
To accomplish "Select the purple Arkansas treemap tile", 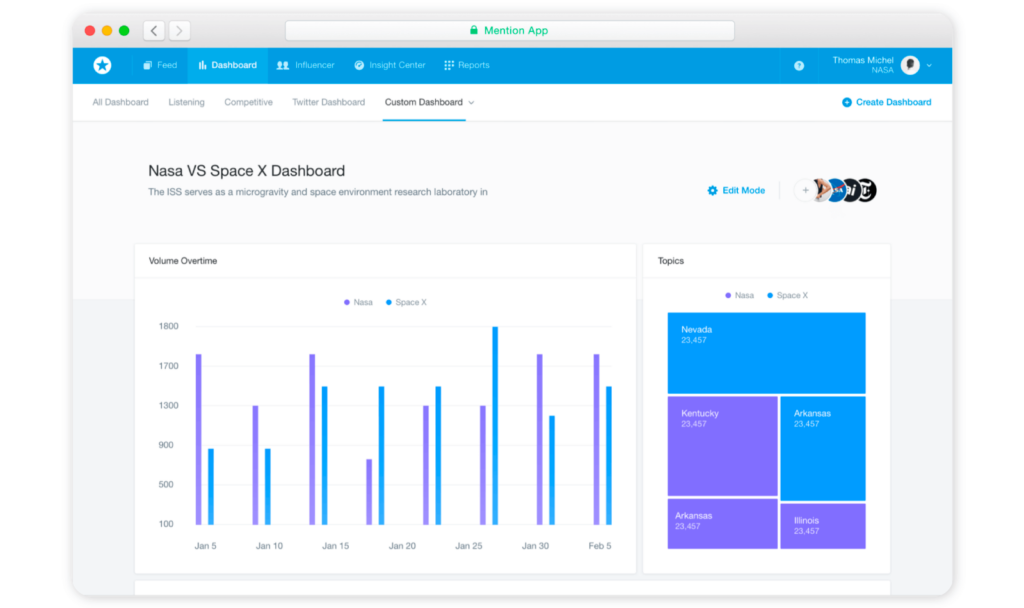I will (722, 524).
